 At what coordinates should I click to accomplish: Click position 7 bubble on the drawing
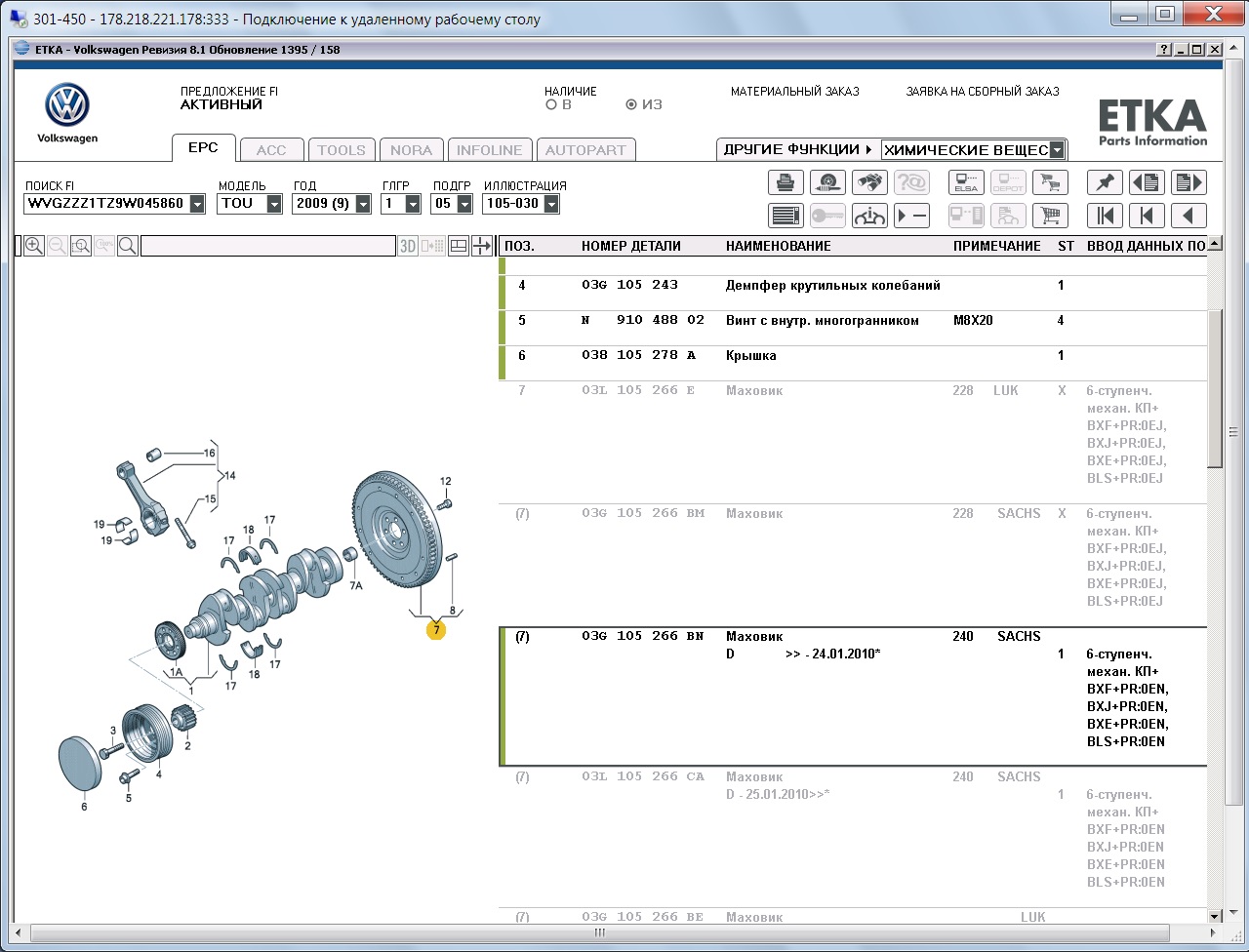(436, 630)
